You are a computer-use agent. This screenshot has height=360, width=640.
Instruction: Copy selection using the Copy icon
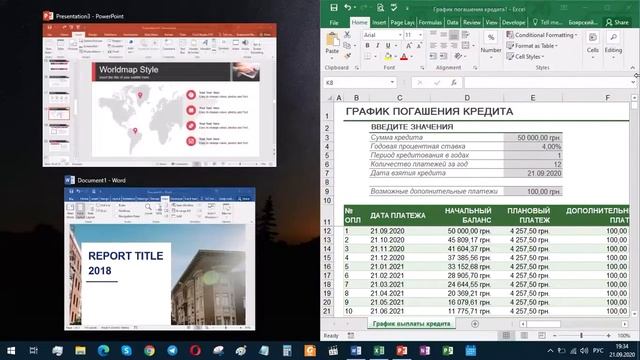(347, 45)
